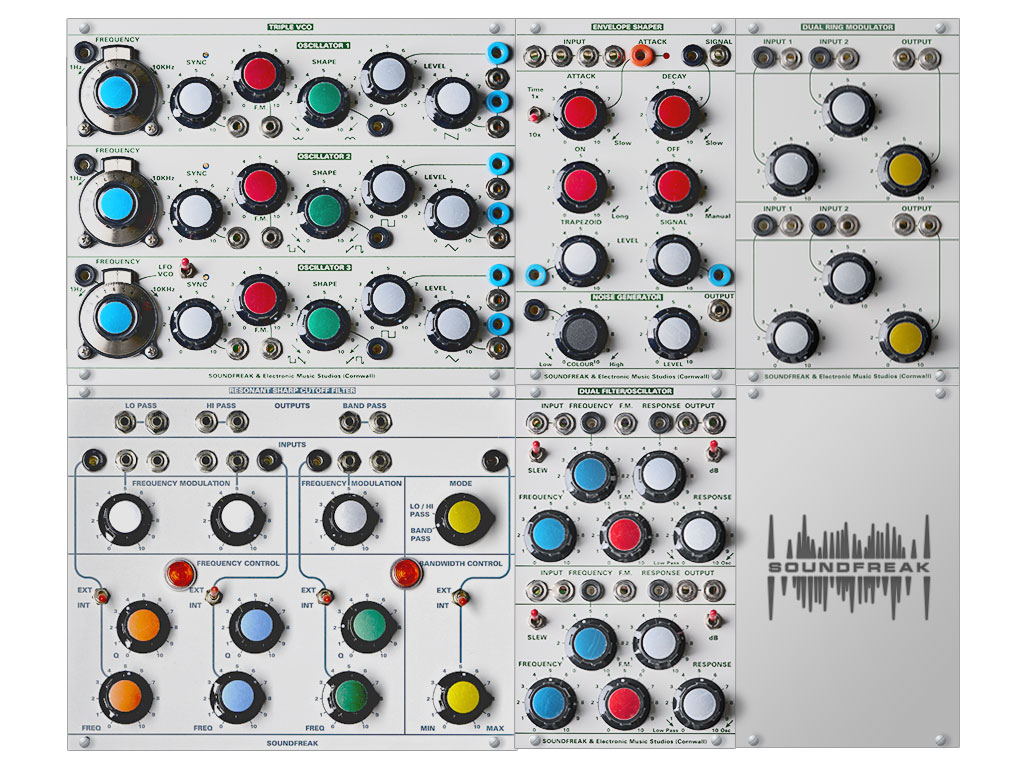Flip the Time 1x/10x switch in Envelope Shaper
The height and width of the screenshot is (768, 1024).
click(x=533, y=114)
